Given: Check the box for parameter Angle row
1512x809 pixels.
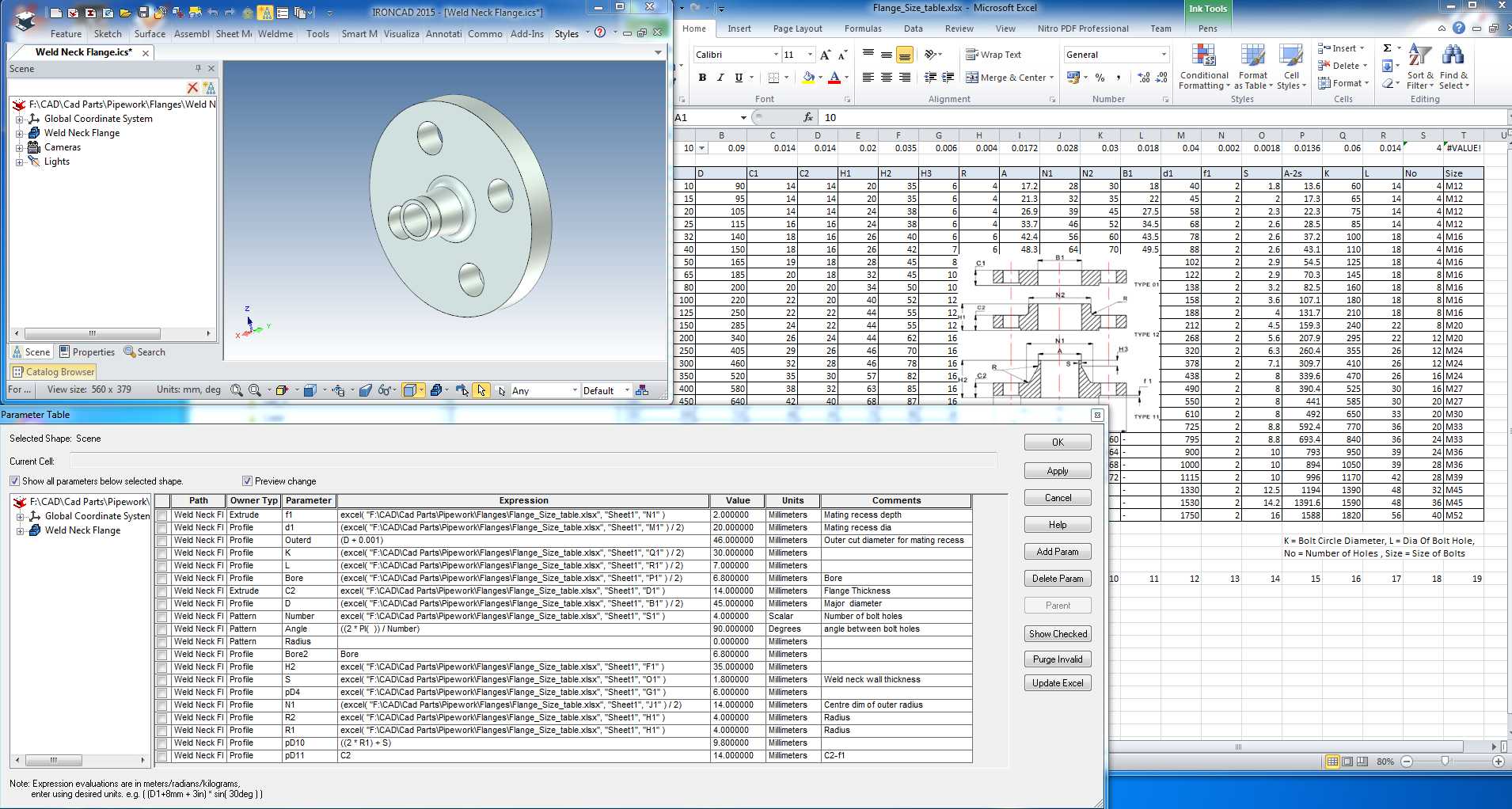Looking at the screenshot, I should point(162,629).
